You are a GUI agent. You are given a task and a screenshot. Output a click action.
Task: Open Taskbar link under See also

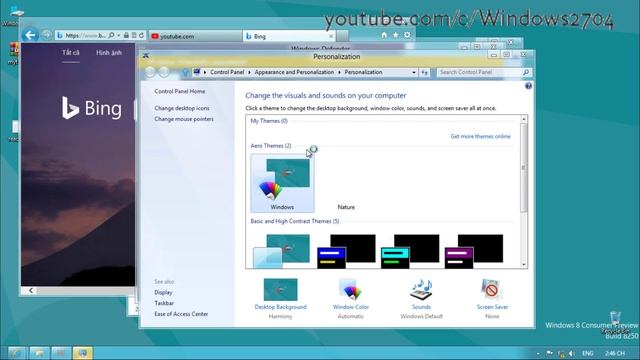pyautogui.click(x=164, y=303)
